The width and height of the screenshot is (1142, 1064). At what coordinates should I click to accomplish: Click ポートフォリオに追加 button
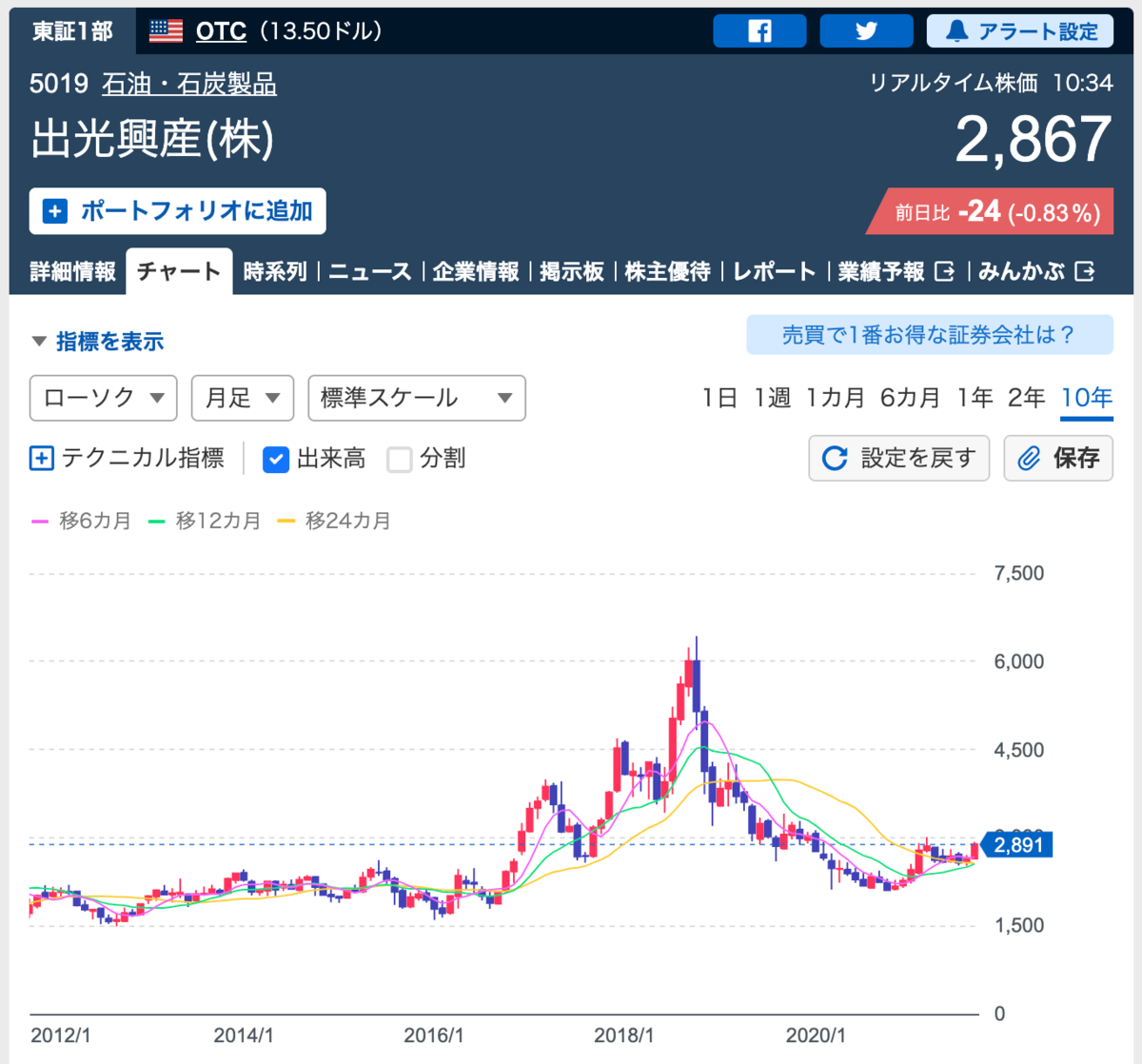(x=178, y=211)
